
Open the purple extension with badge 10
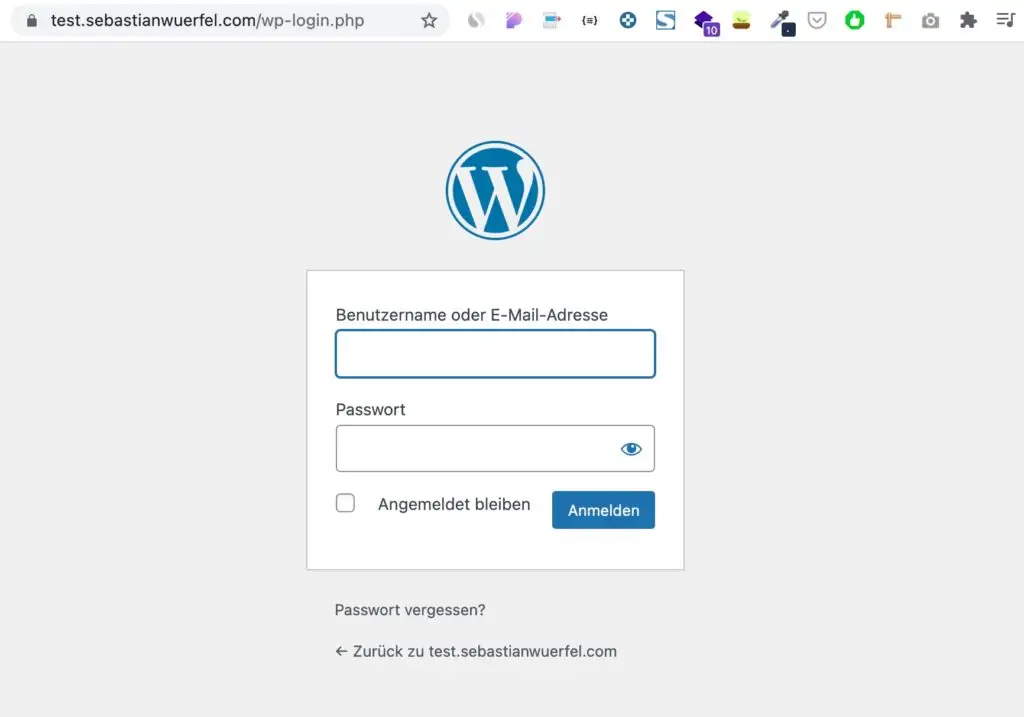point(706,23)
